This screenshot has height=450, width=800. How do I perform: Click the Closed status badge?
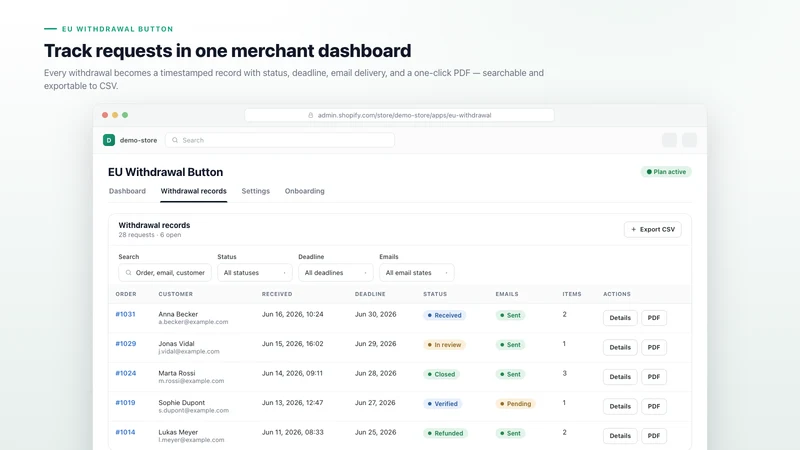coord(441,374)
